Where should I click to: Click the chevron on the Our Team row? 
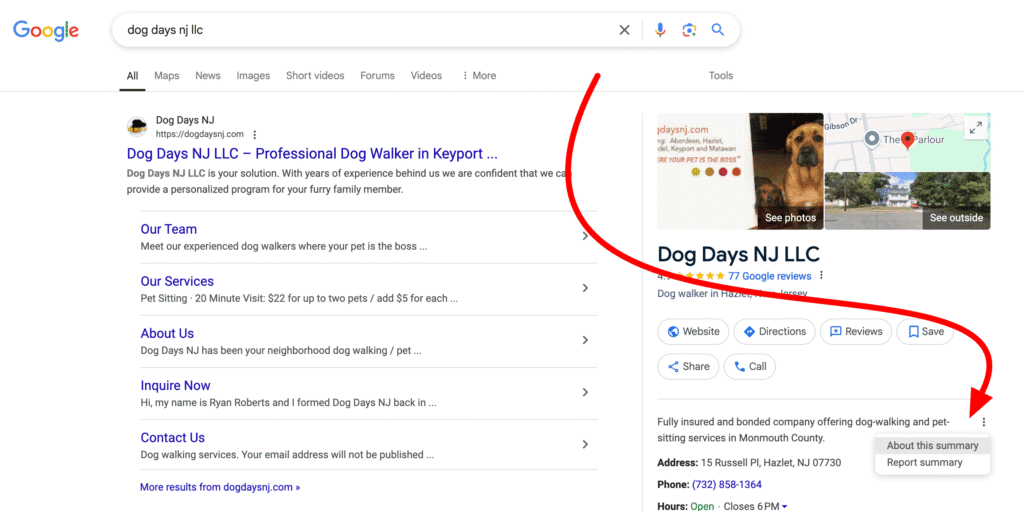tap(585, 237)
